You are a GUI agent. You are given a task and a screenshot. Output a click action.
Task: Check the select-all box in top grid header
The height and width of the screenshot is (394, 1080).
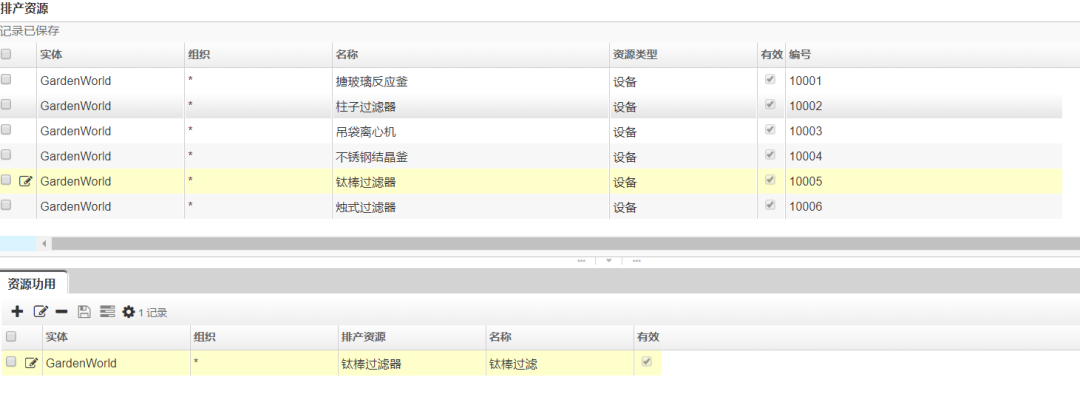pyautogui.click(x=6, y=54)
